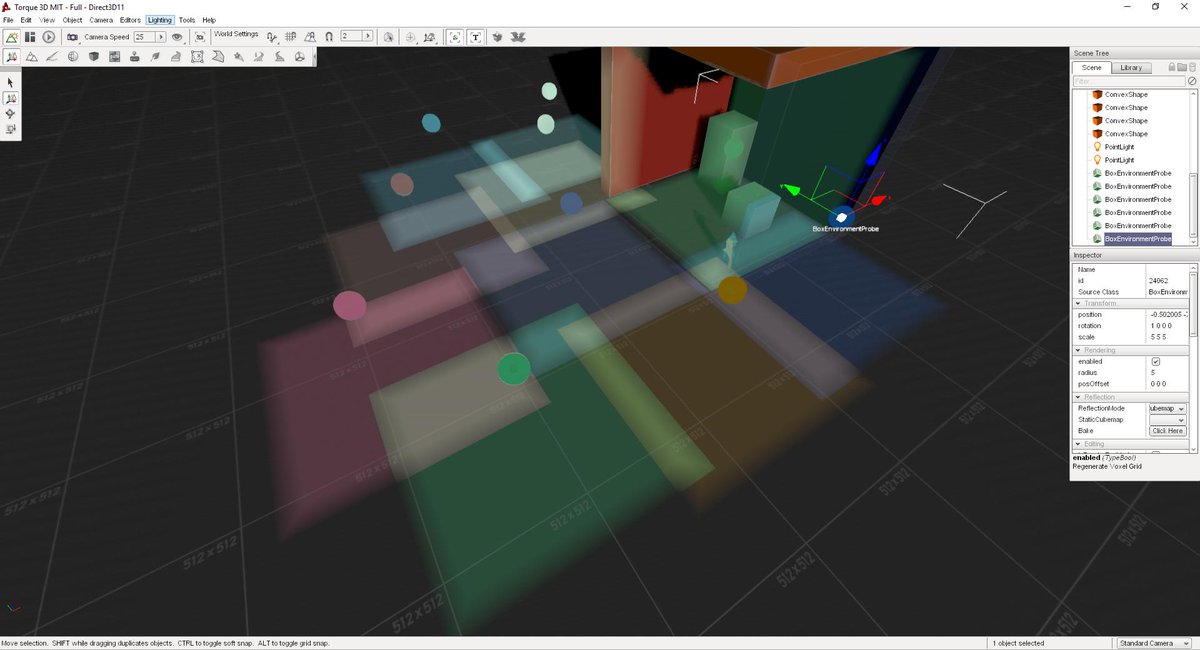The width and height of the screenshot is (1200, 650).
Task: Toggle grid snapping icon
Action: pos(291,37)
